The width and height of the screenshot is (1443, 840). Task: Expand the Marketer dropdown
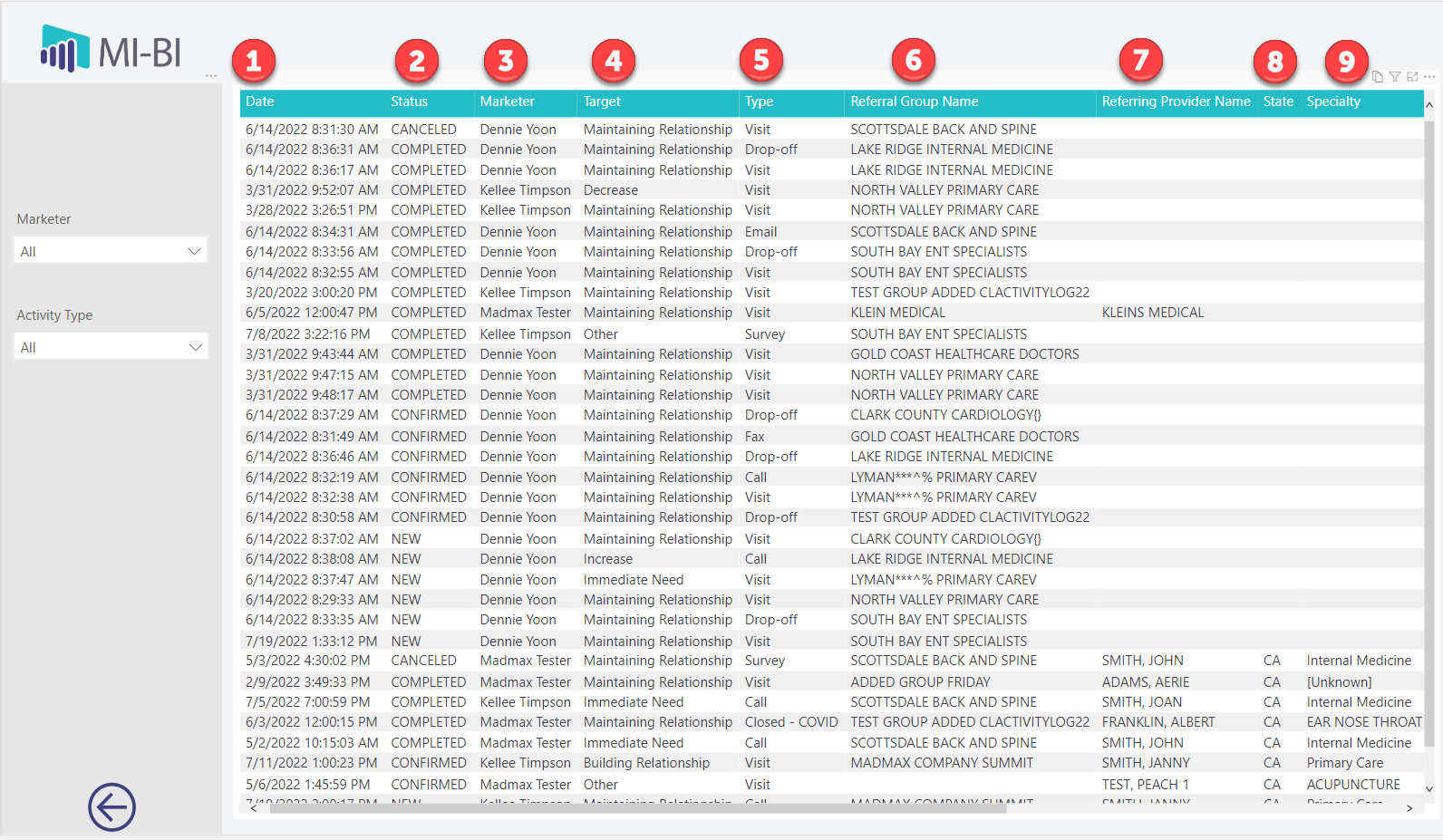111,251
